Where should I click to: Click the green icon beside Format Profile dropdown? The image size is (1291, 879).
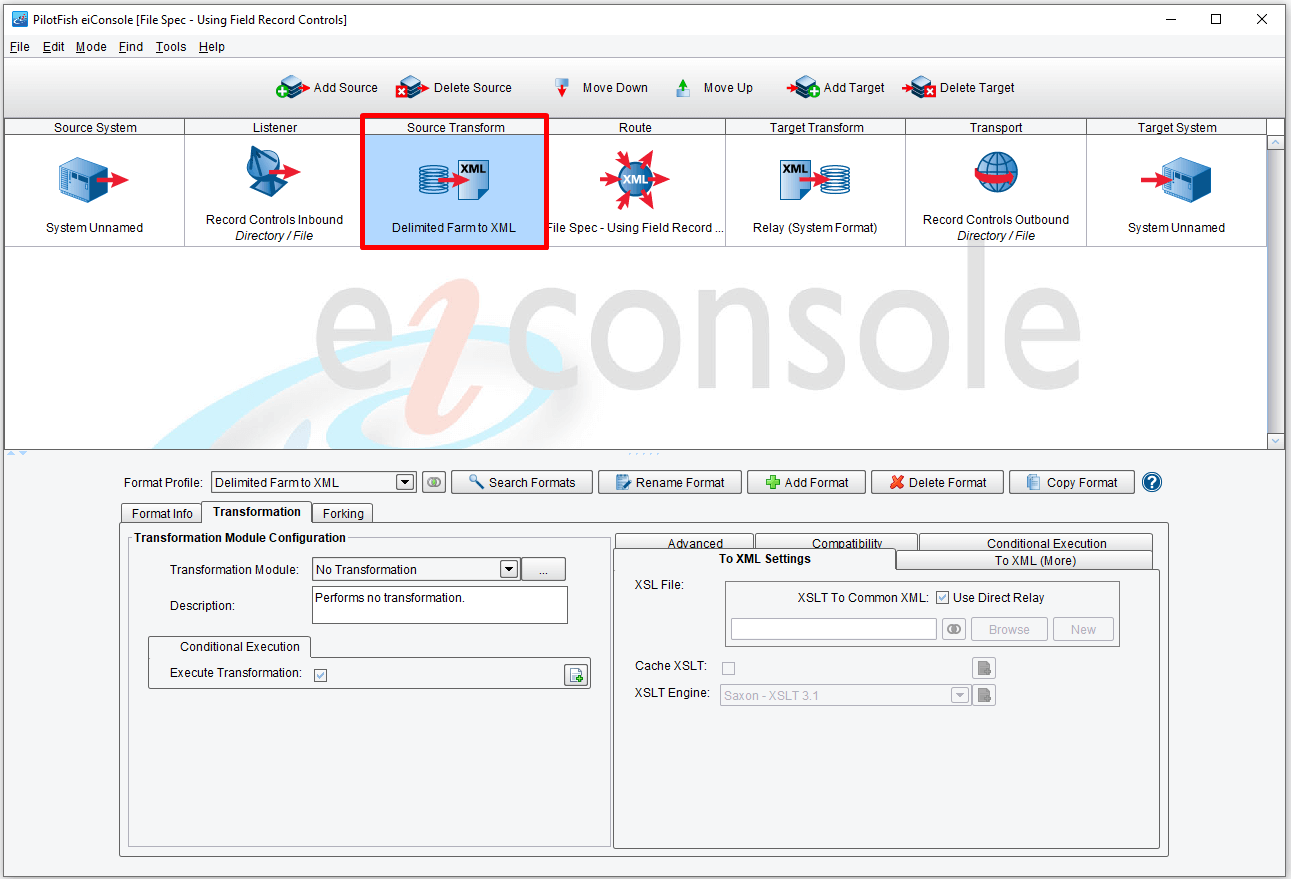433,482
